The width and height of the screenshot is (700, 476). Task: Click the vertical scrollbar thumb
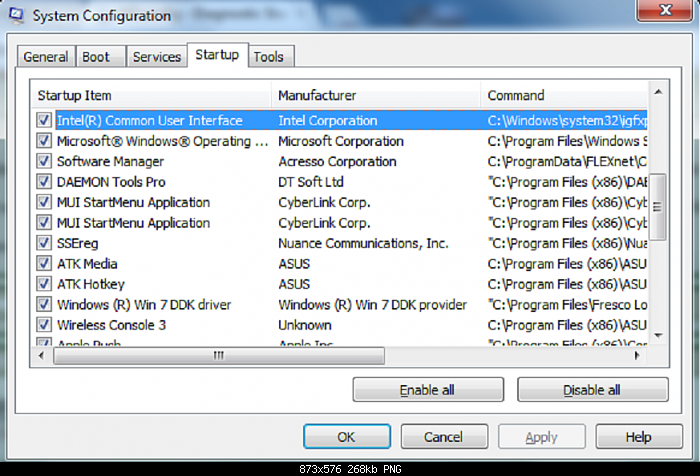pyautogui.click(x=657, y=207)
